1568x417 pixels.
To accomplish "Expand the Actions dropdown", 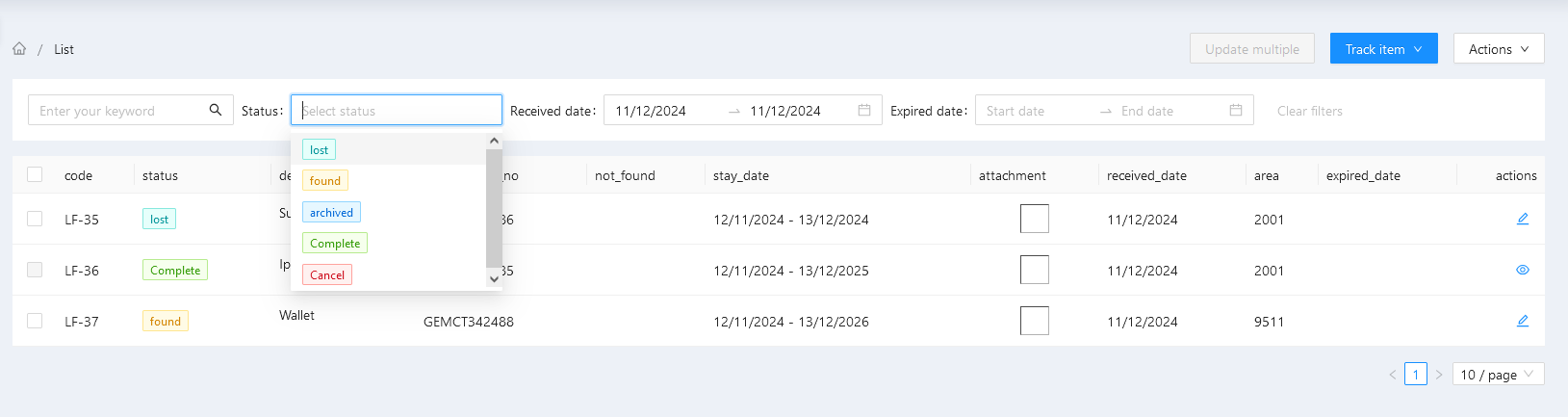I will (x=1498, y=49).
